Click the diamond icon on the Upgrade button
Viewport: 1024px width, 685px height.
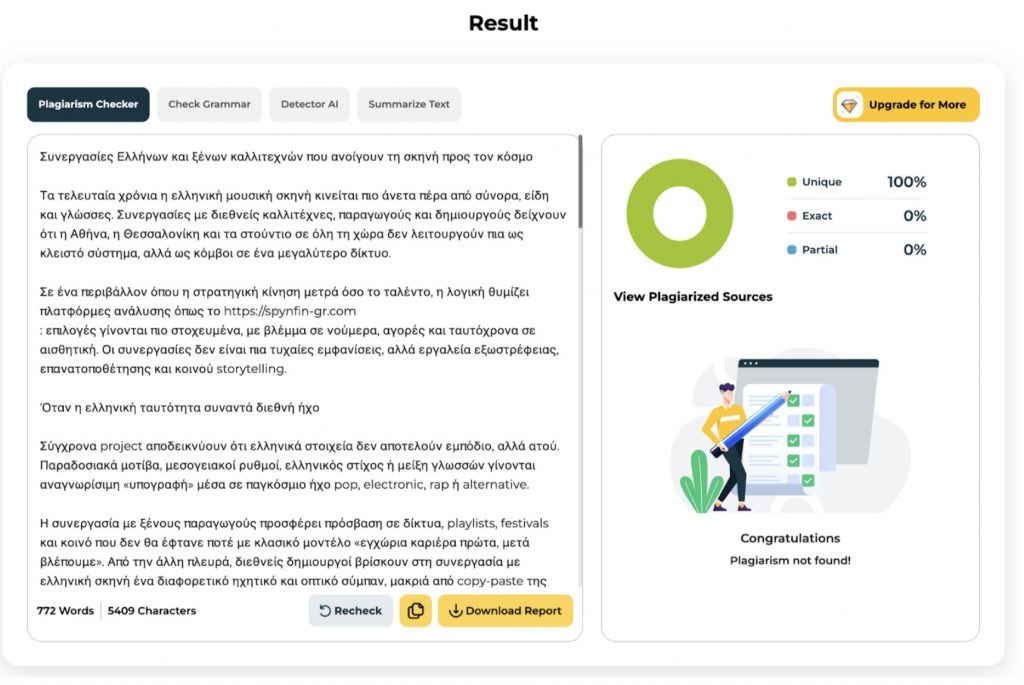coord(850,105)
